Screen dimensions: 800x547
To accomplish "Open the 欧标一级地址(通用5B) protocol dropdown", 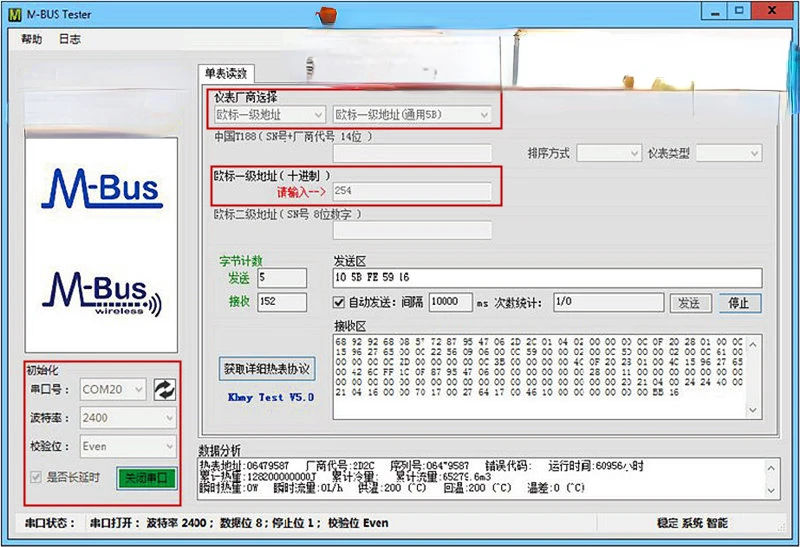I will coord(412,115).
